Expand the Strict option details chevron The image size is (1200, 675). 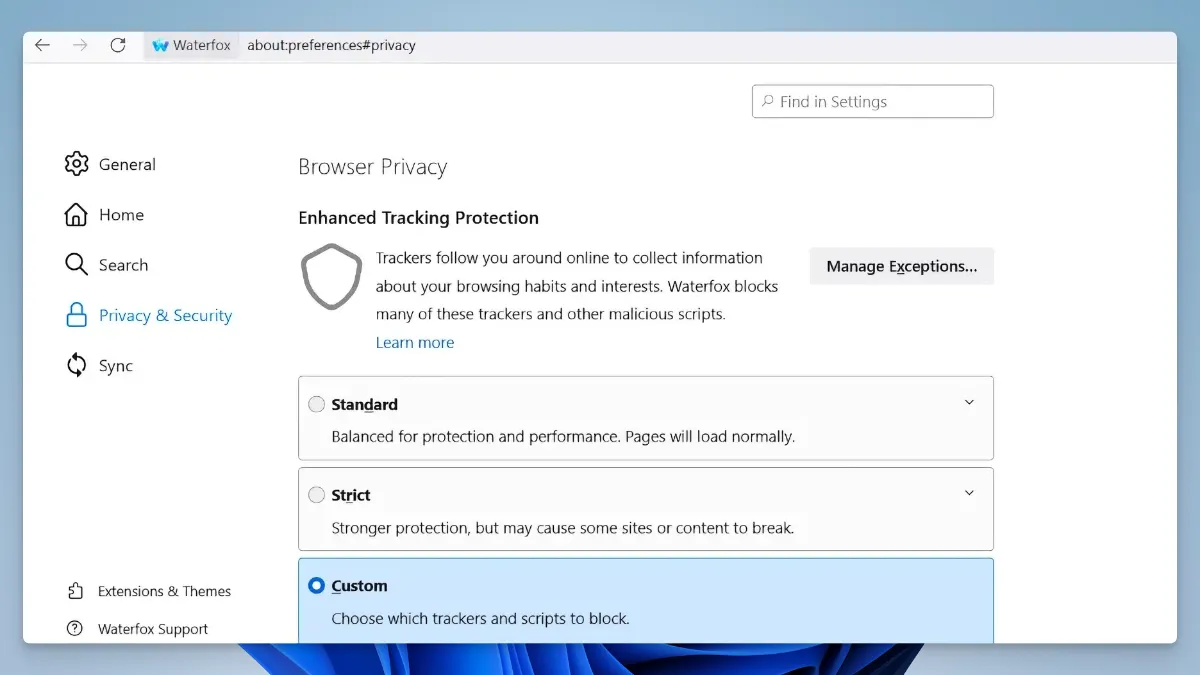pos(968,493)
